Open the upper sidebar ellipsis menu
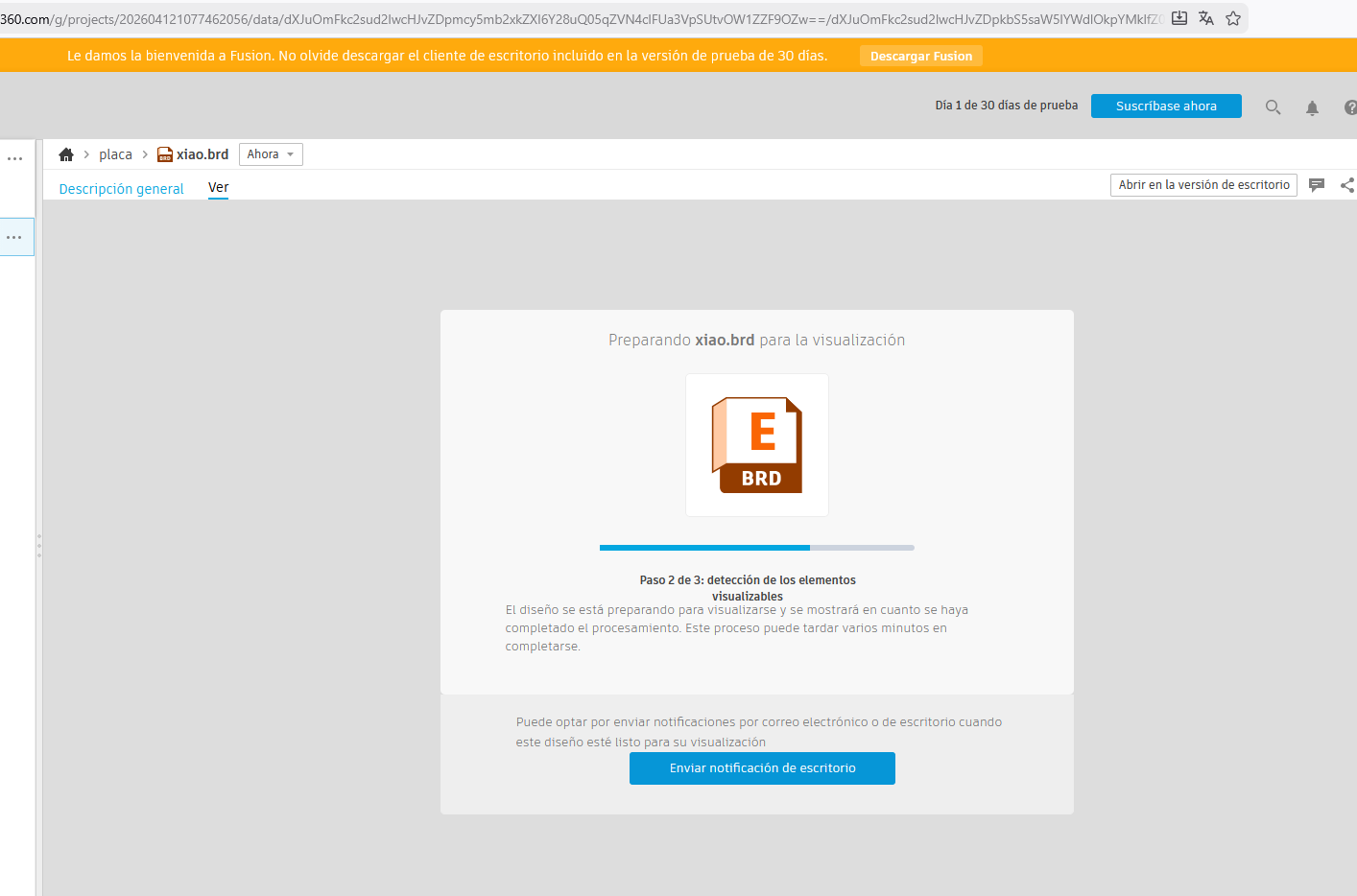 15,158
